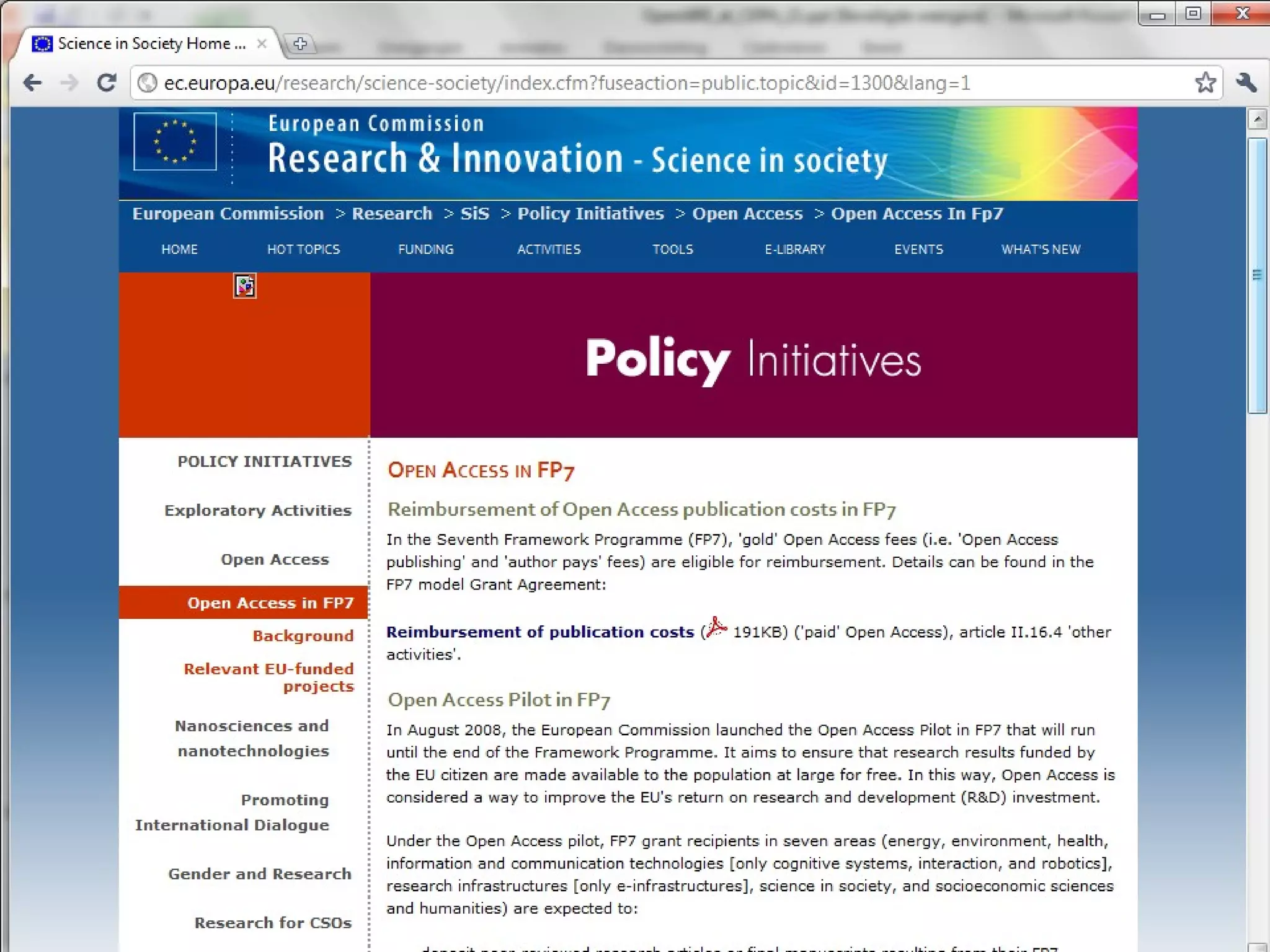
Task: Click Research & Innovation header title
Action: click(446, 158)
